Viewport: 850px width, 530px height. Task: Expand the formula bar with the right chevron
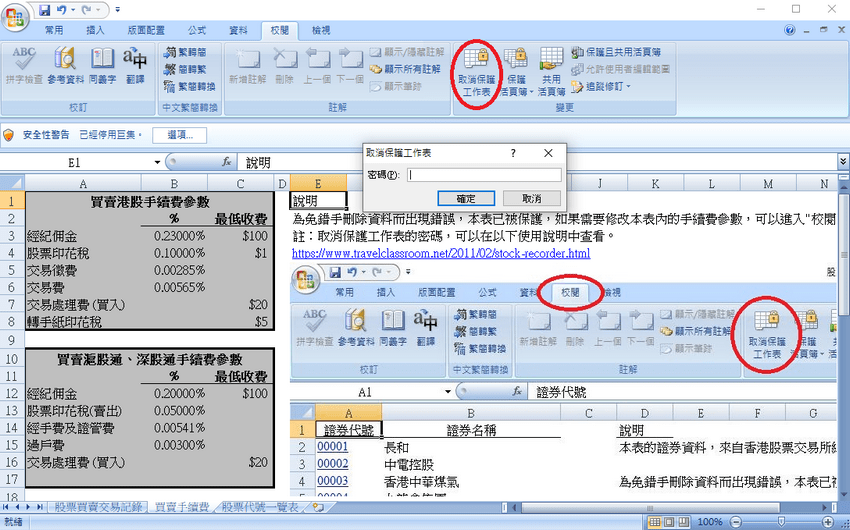[843, 161]
